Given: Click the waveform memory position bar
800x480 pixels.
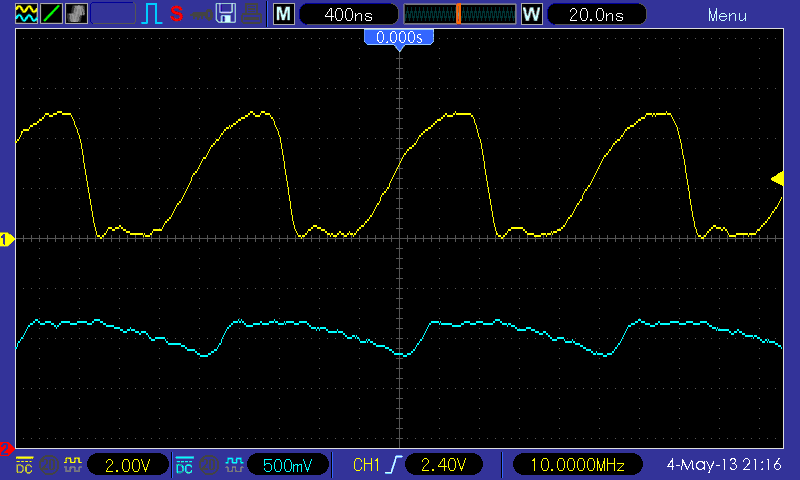Looking at the screenshot, I should coord(460,14).
